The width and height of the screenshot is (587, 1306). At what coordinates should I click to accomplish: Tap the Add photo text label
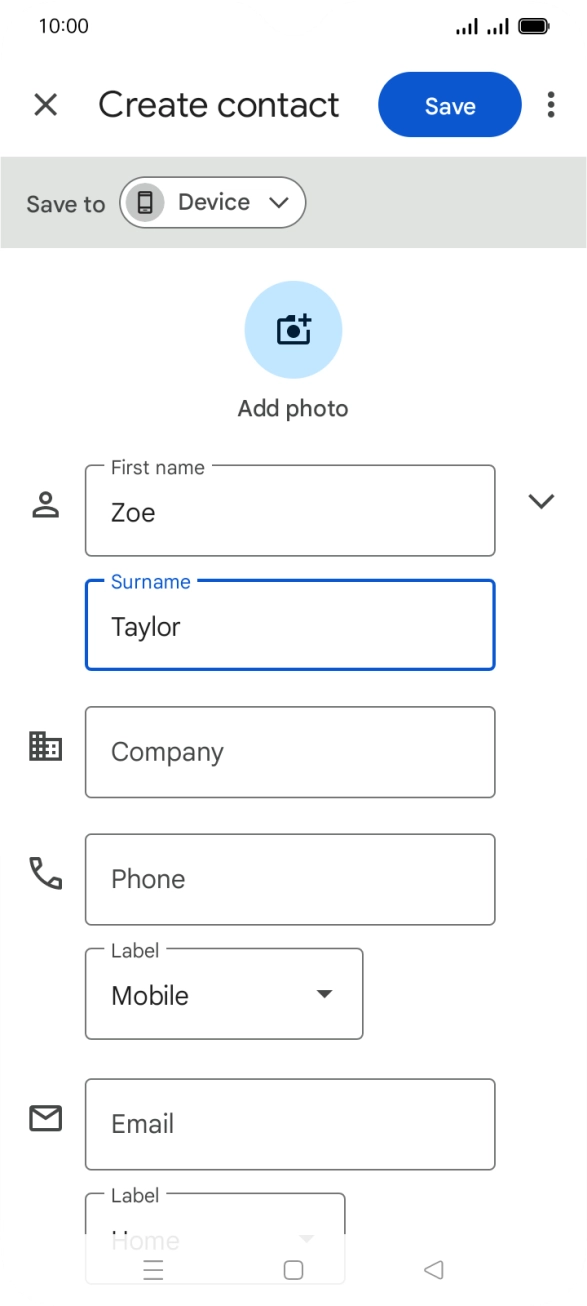tap(293, 408)
